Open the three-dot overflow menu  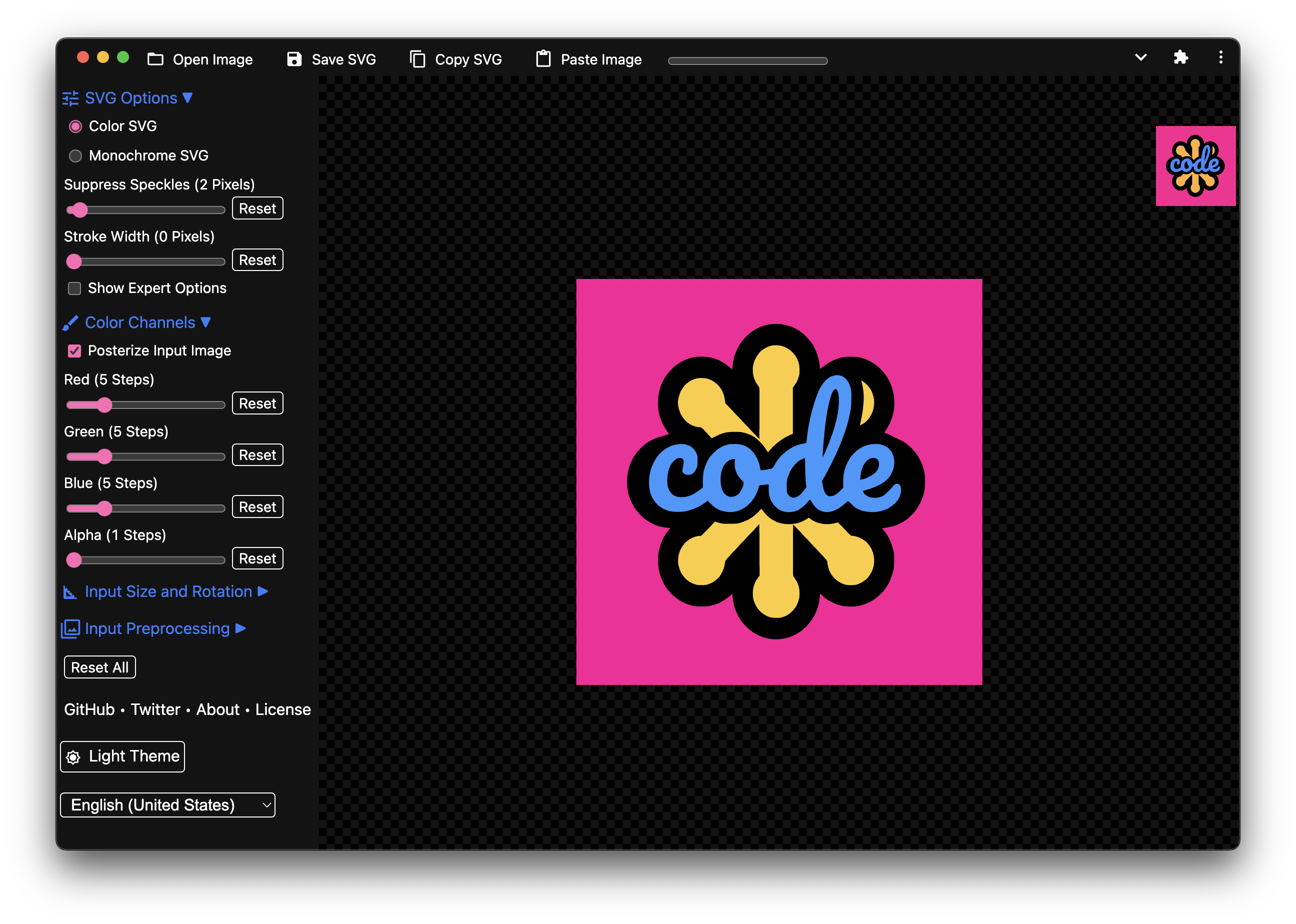pos(1220,57)
